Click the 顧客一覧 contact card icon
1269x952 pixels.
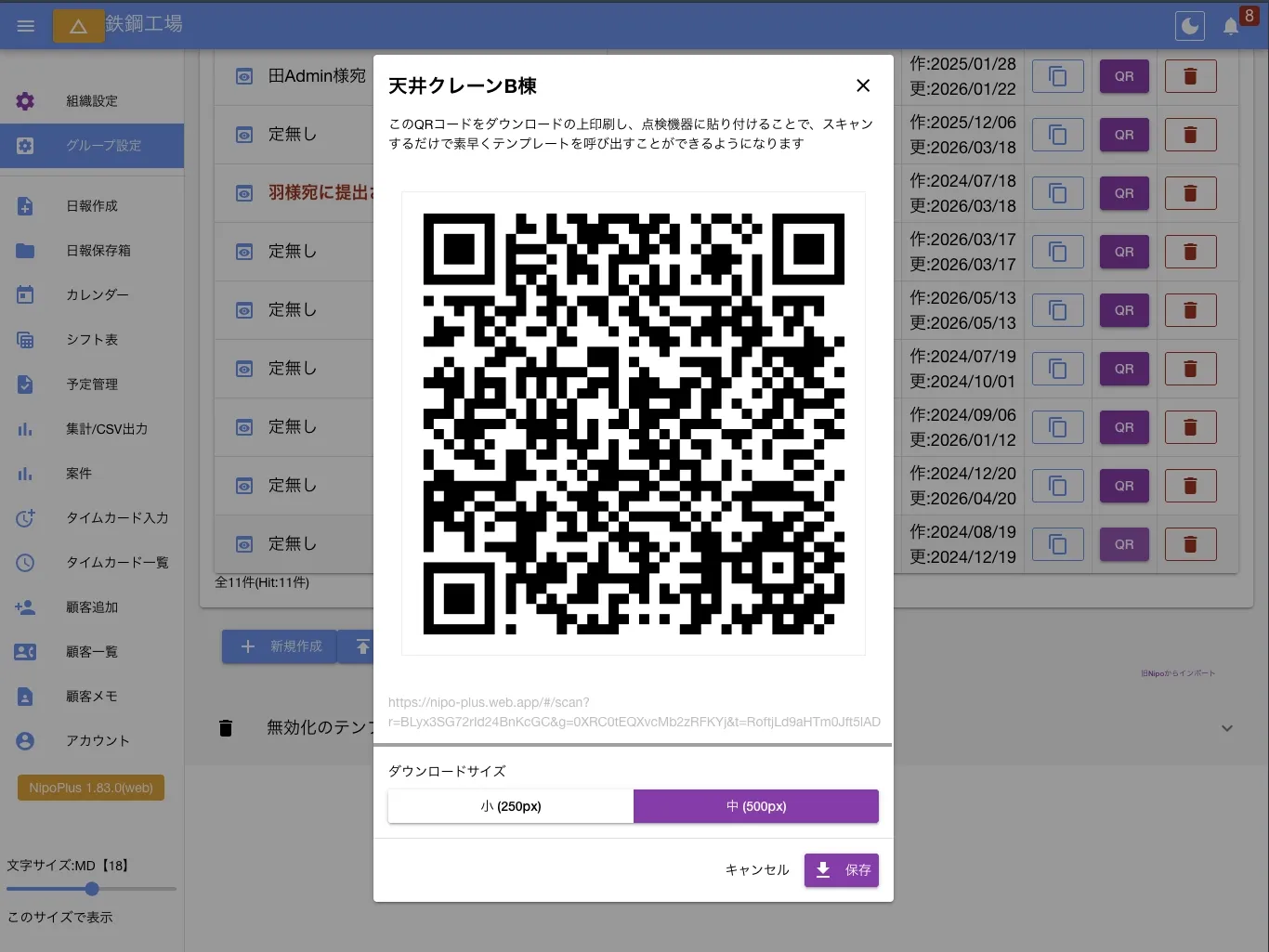25,652
